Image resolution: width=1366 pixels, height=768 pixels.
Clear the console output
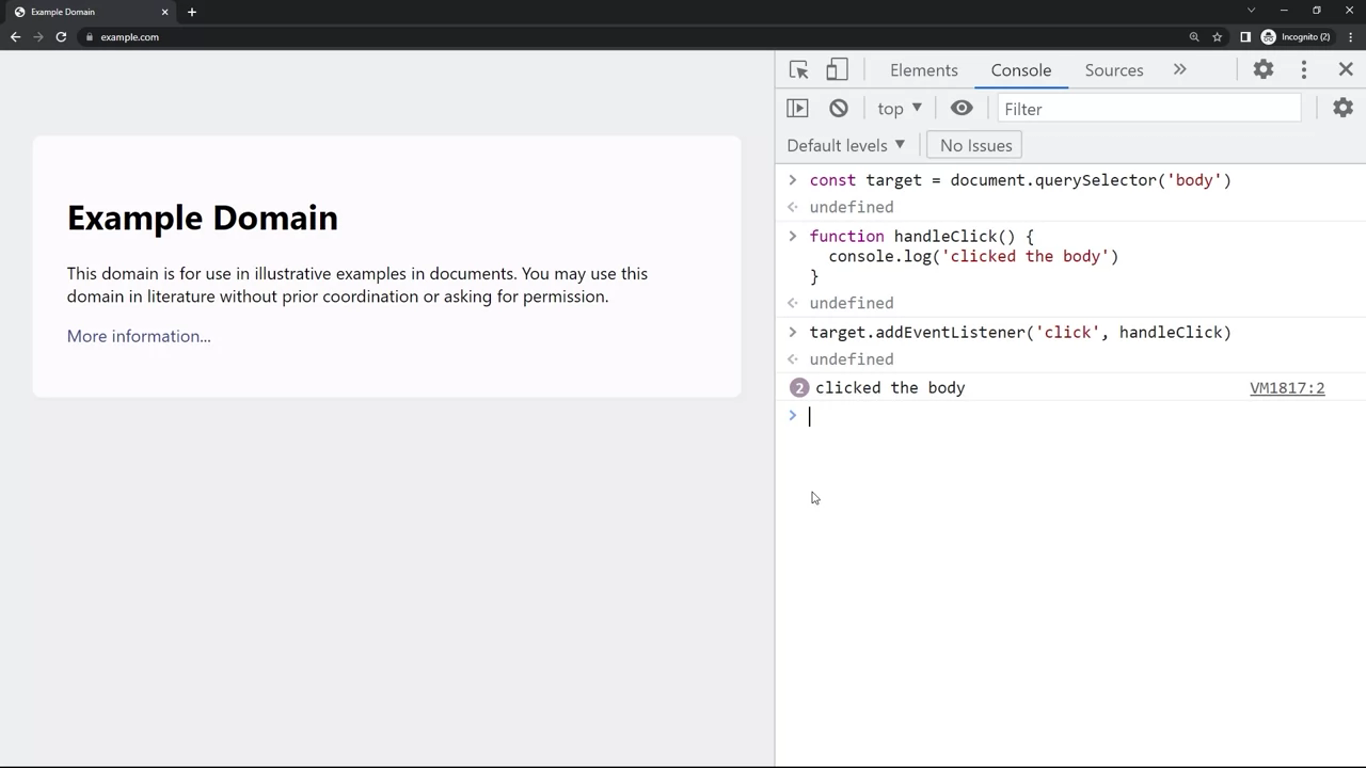[x=838, y=108]
